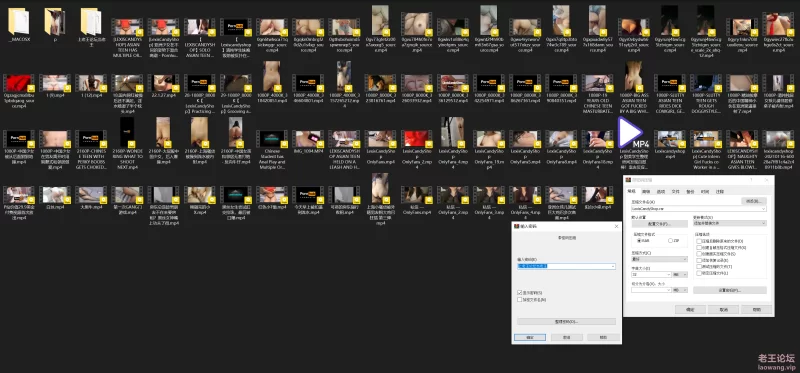
Task: Select the 1 (9).mp4 file icon
Action: [55, 83]
